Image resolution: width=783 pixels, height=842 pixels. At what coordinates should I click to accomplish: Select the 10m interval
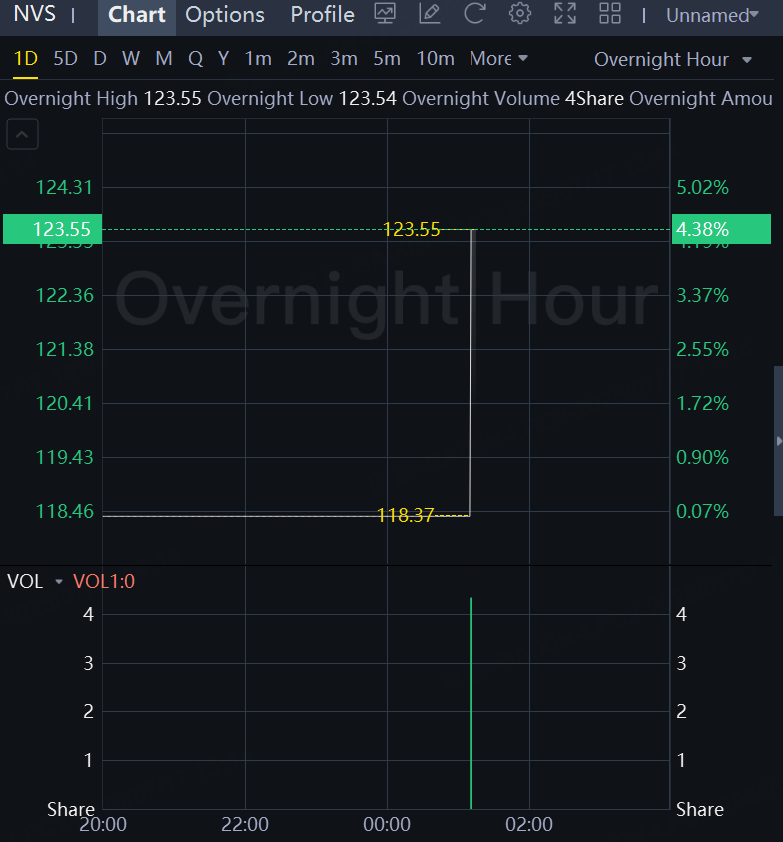coord(435,59)
